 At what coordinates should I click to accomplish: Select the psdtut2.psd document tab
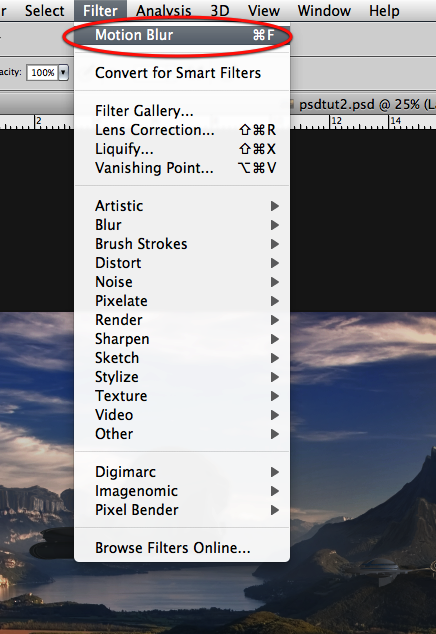click(363, 105)
